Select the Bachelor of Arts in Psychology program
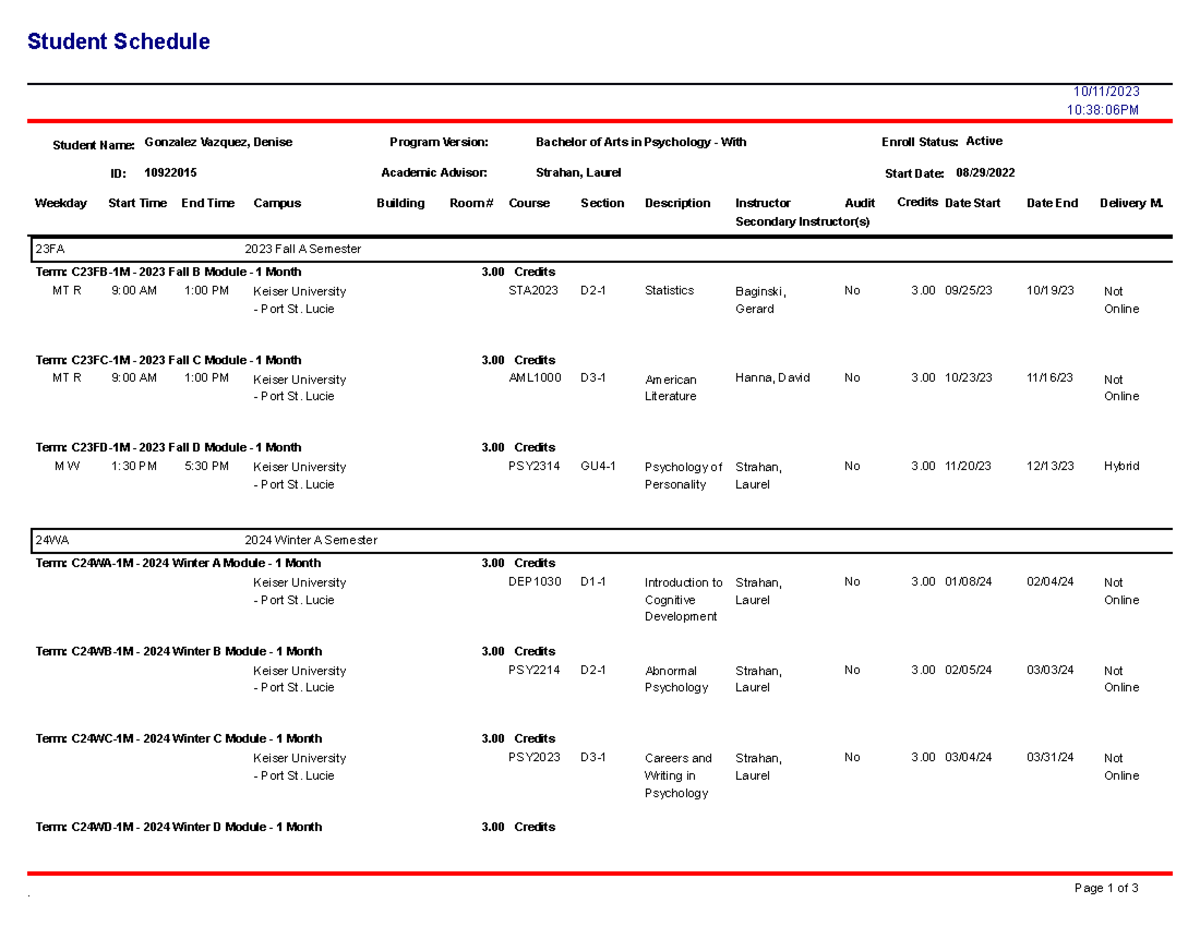The width and height of the screenshot is (1200, 927). point(641,142)
